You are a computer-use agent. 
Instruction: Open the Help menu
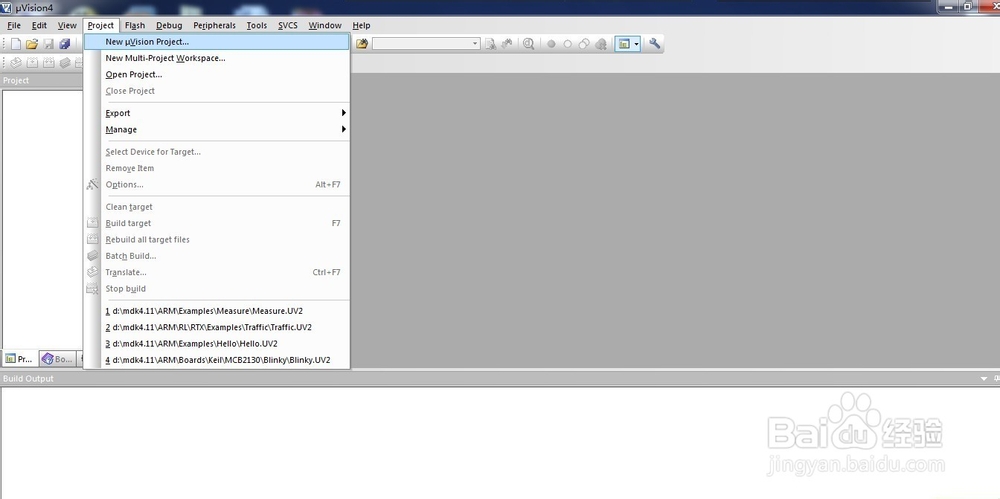[x=362, y=26]
